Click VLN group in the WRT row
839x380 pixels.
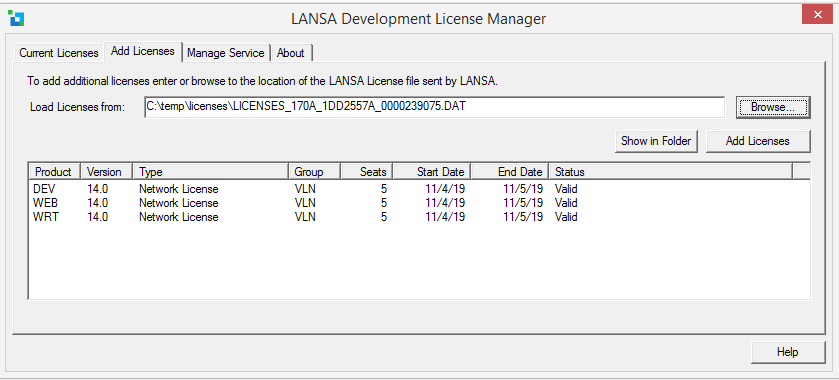point(305,217)
